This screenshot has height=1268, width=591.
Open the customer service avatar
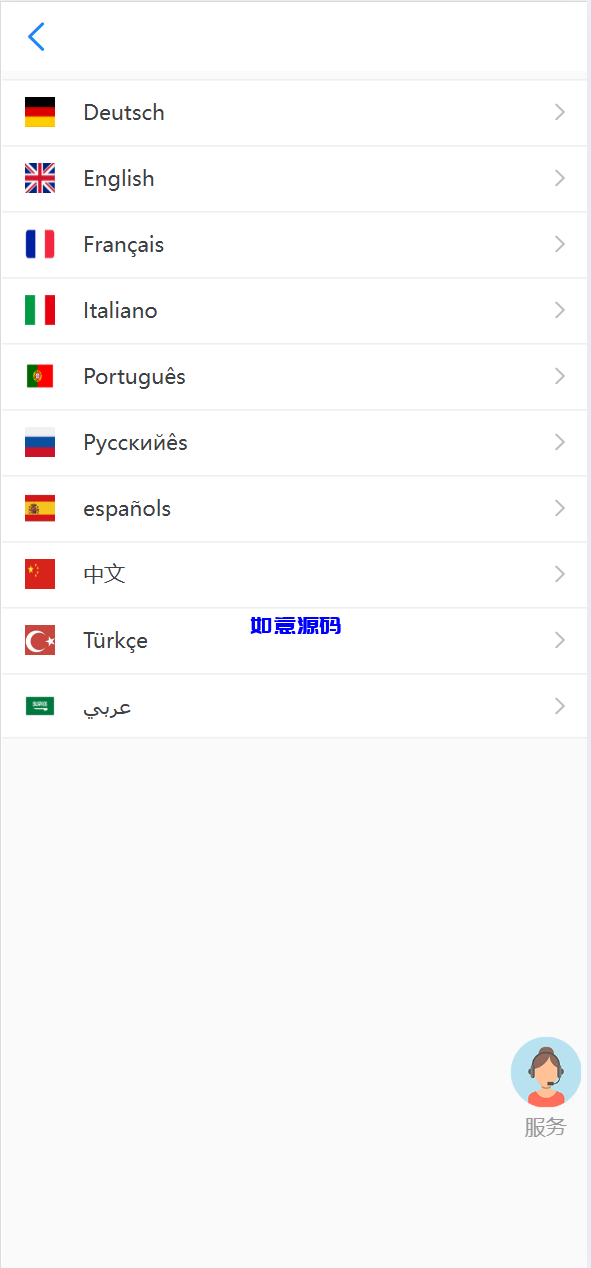(x=546, y=1071)
